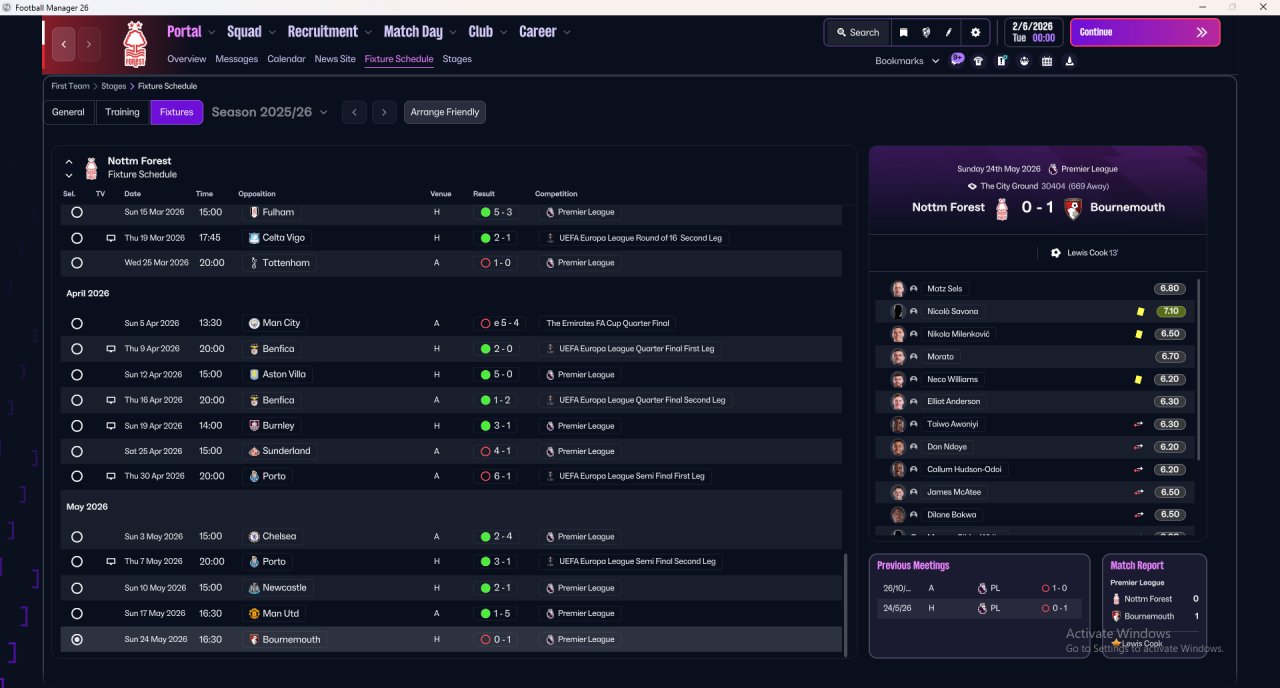Go to next season with right arrow
The image size is (1280, 688).
click(x=384, y=112)
